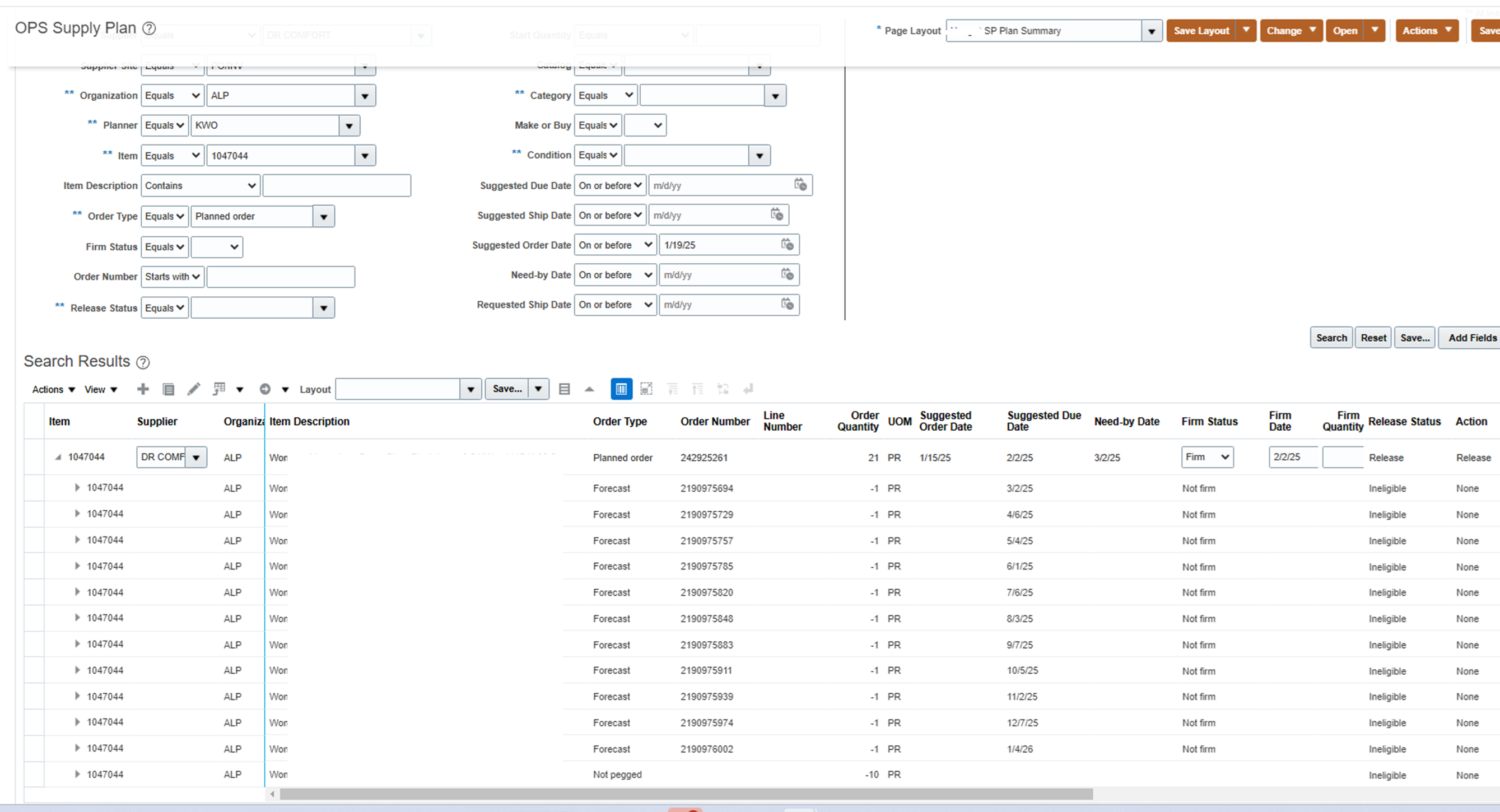Click the circled arrow drill-to icon
The width and height of the screenshot is (1500, 812).
265,389
